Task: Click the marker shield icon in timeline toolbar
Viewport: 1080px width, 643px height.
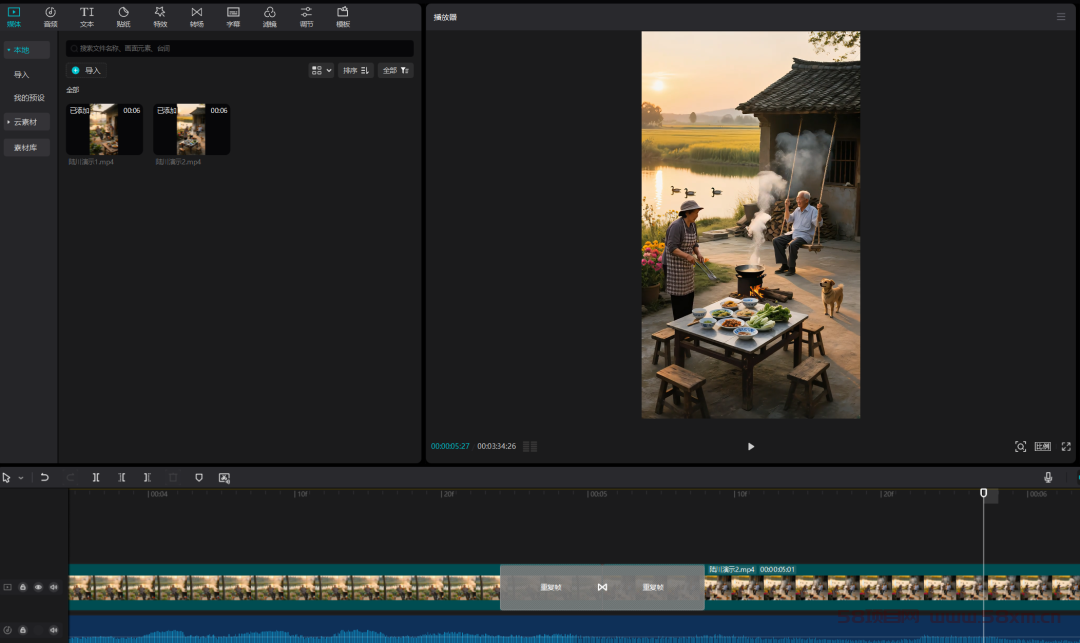Action: click(x=198, y=478)
